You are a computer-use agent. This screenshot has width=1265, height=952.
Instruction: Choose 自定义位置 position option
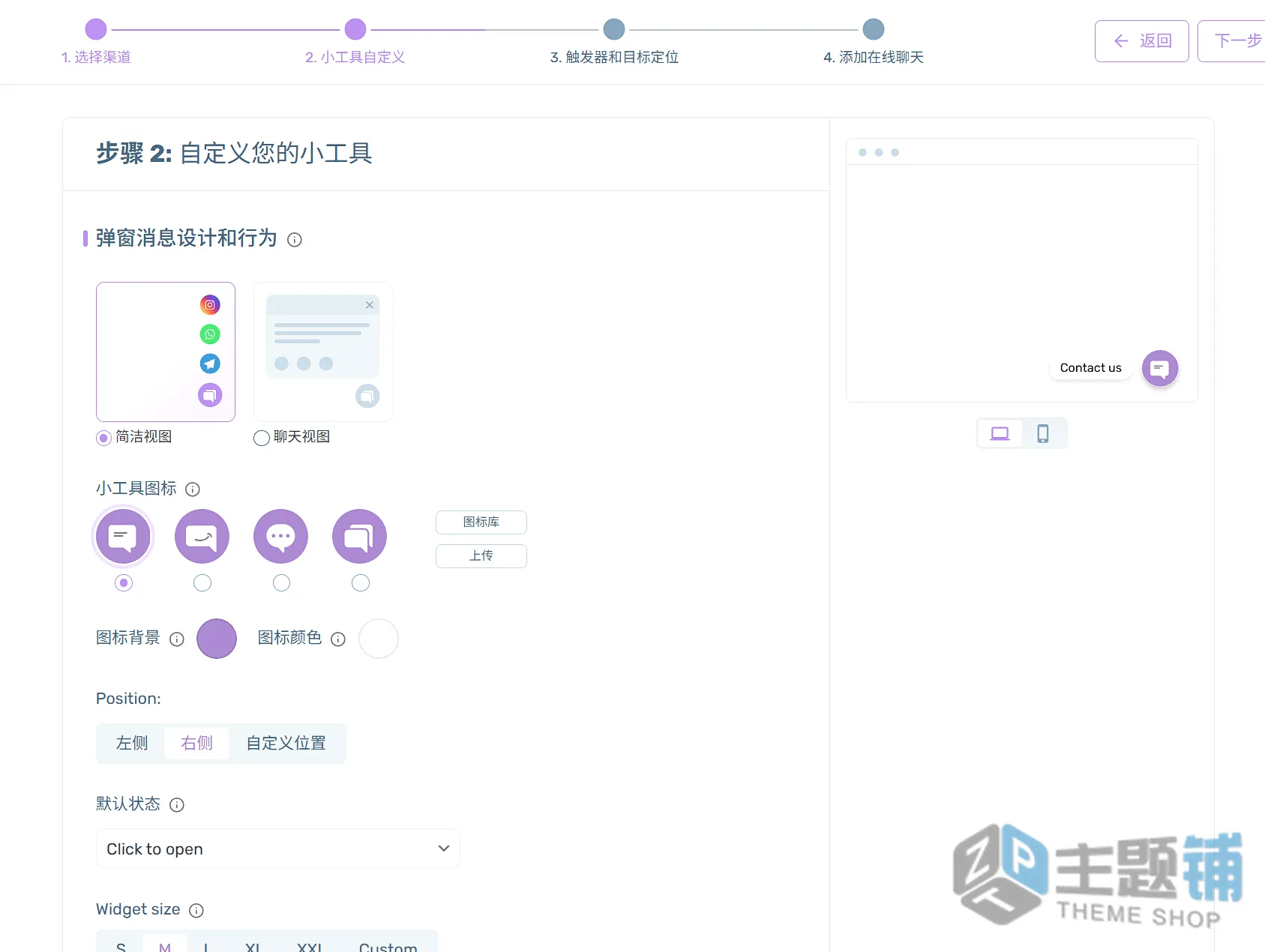286,744
